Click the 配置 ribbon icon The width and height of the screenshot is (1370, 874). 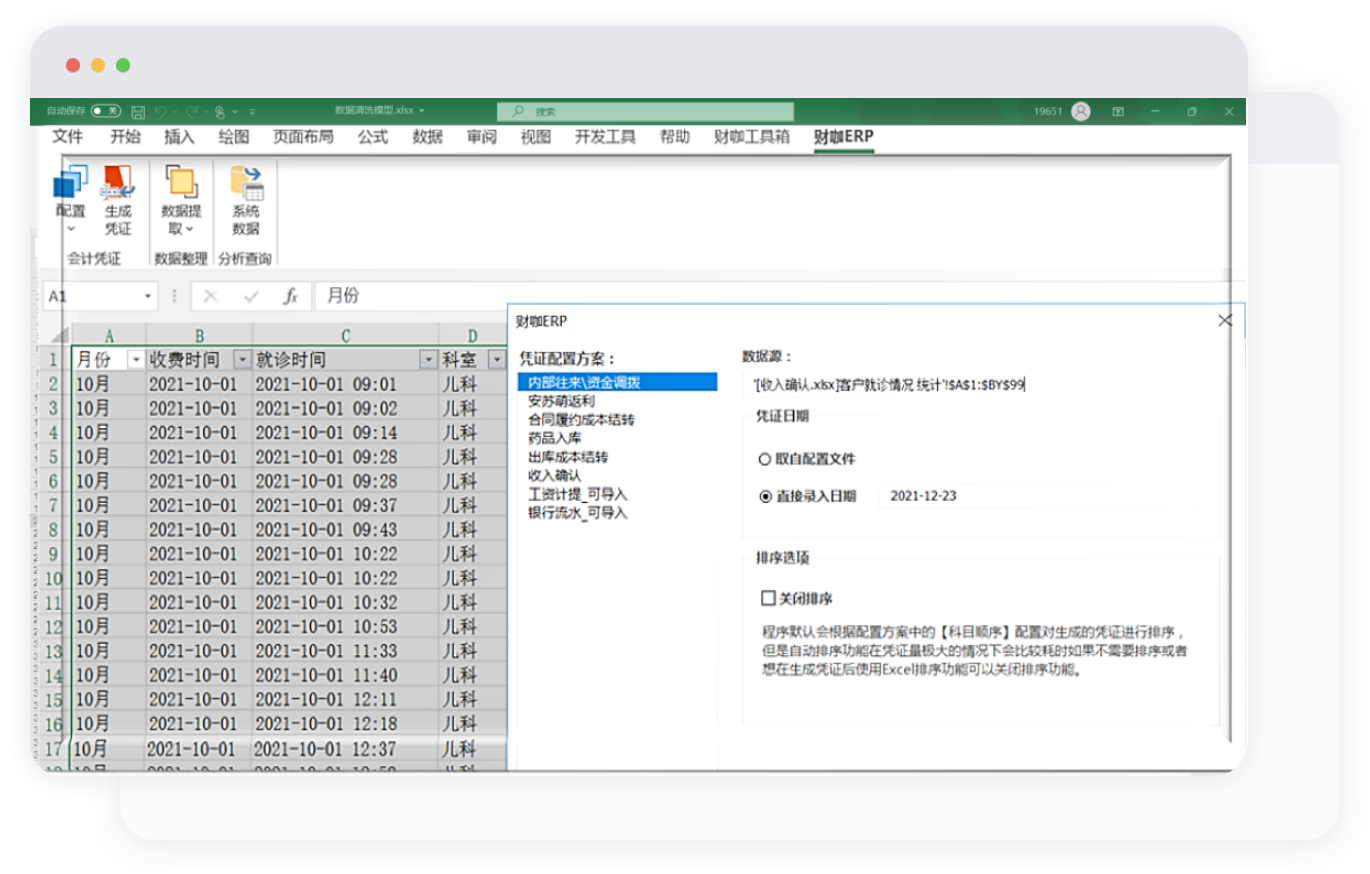tap(71, 187)
